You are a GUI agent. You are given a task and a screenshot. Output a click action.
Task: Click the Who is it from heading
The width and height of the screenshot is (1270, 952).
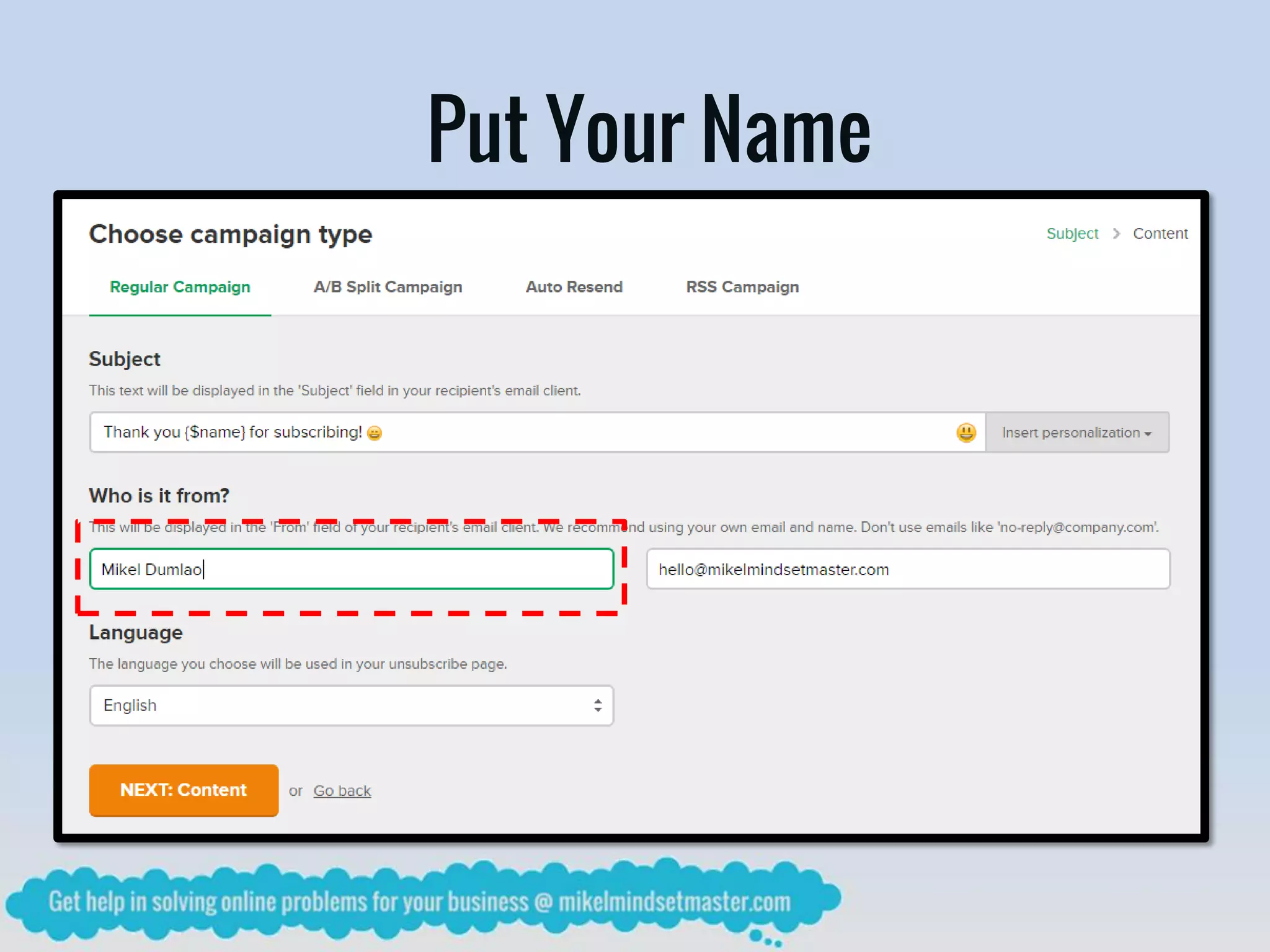pos(159,495)
